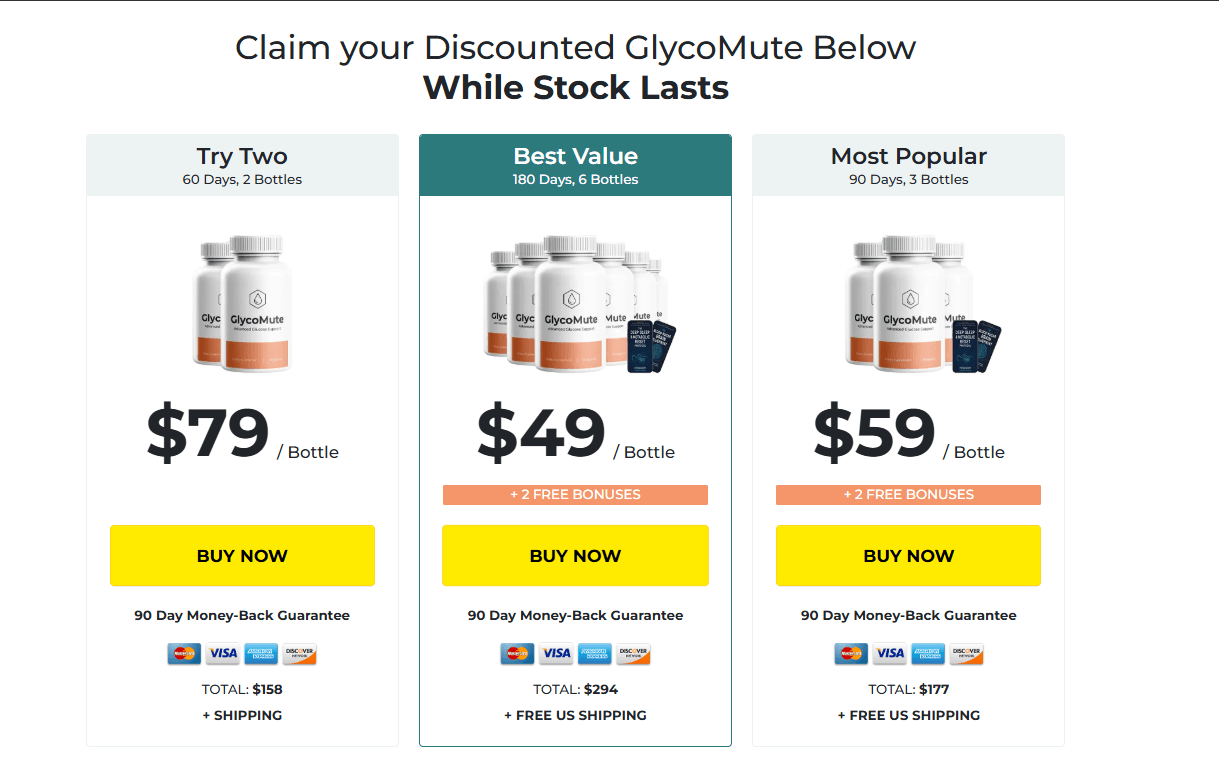
Task: Click BUY NOW for the Most Popular bundle
Action: point(908,555)
